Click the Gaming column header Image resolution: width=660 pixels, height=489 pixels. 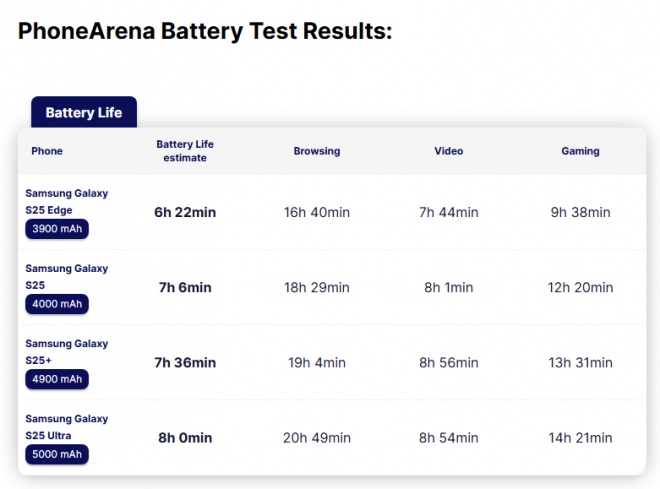coord(580,151)
